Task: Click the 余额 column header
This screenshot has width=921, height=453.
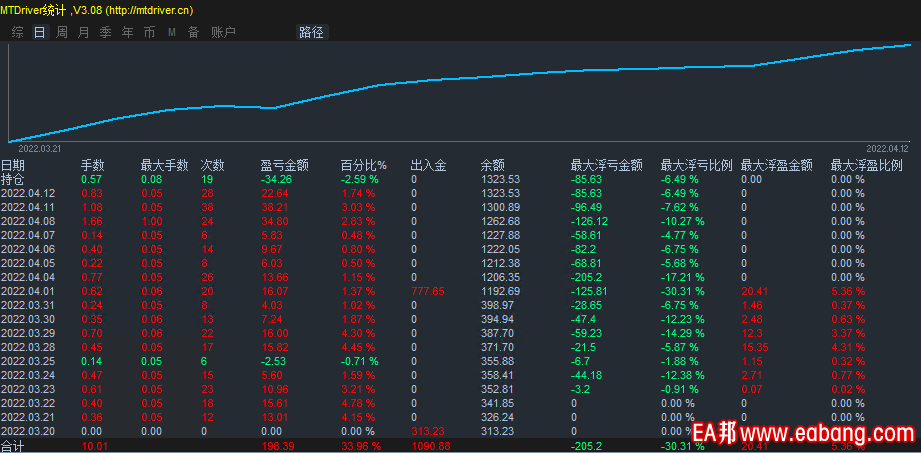Action: pos(492,165)
